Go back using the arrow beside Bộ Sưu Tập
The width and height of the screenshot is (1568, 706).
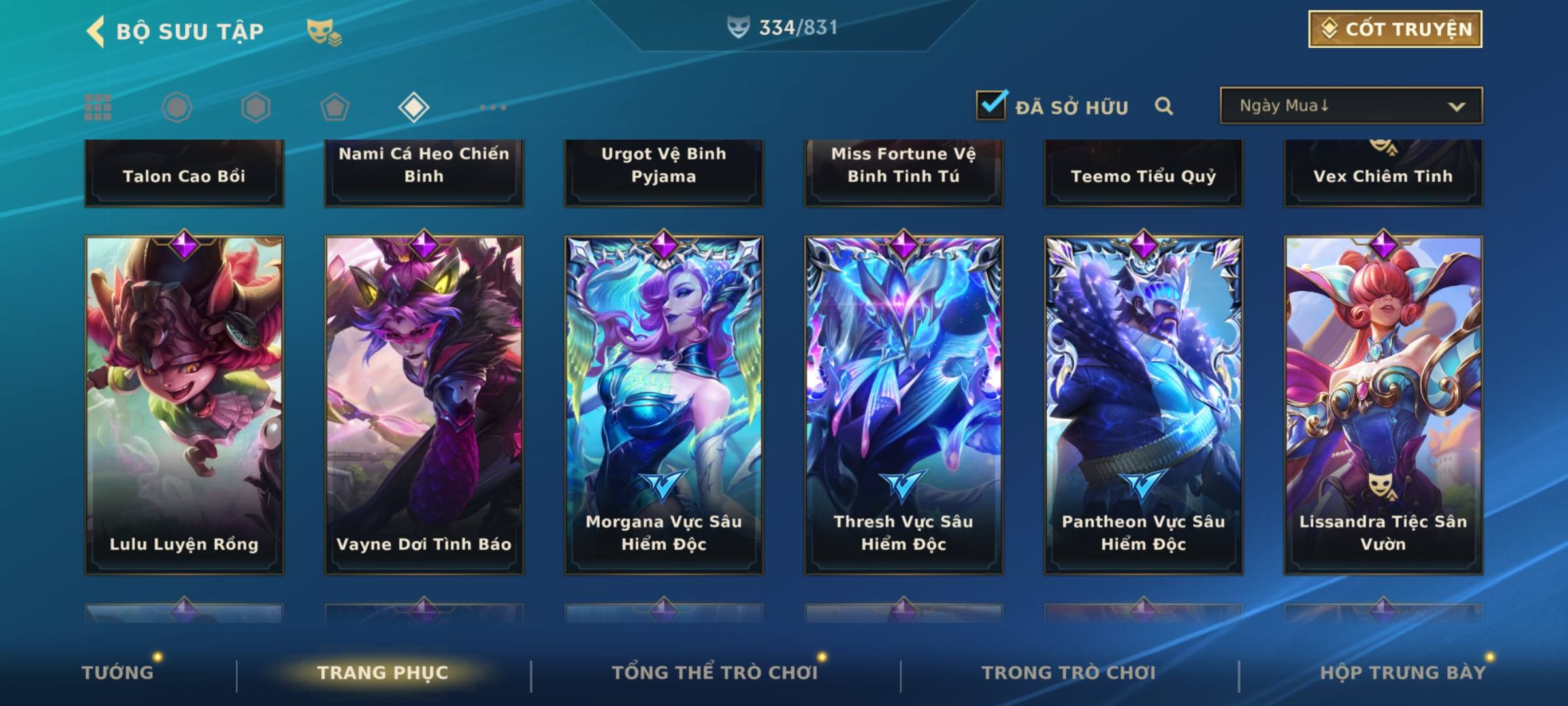95,31
